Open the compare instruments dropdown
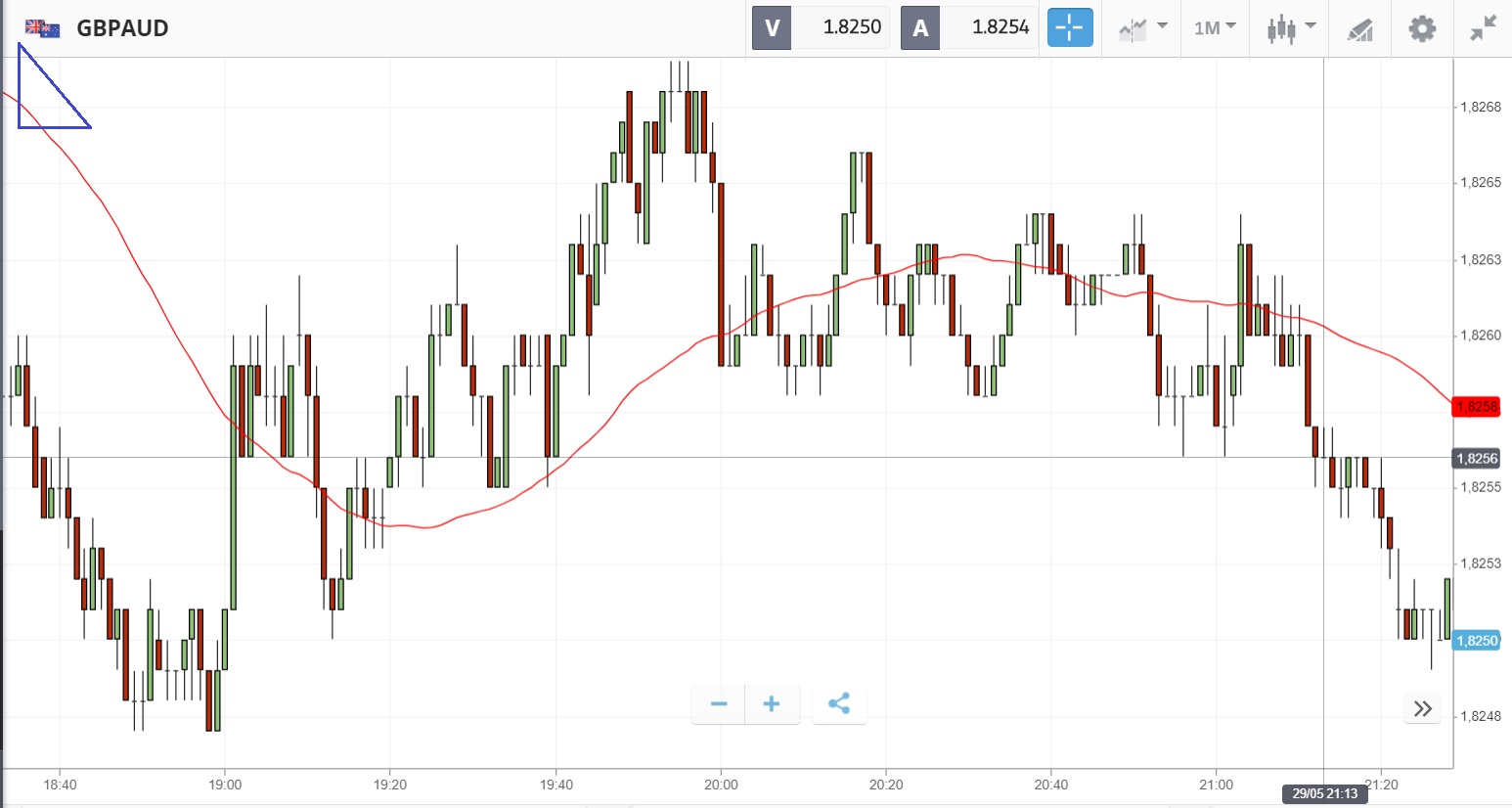Screen dimensions: 1512x808 [x=1142, y=27]
